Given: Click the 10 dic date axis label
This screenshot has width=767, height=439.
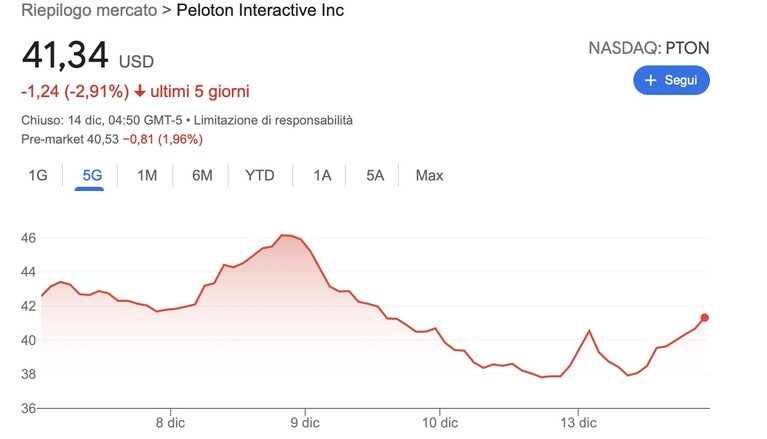Looking at the screenshot, I should coord(440,423).
